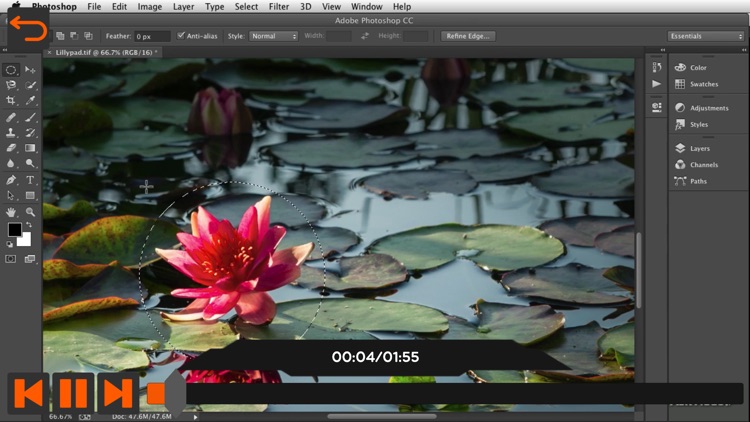Click the Refine Edge button

(x=467, y=36)
